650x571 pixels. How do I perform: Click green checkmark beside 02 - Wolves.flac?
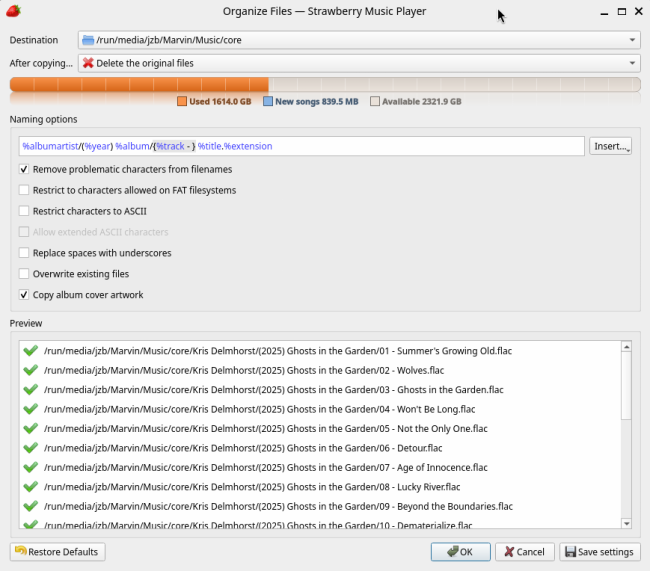31,370
